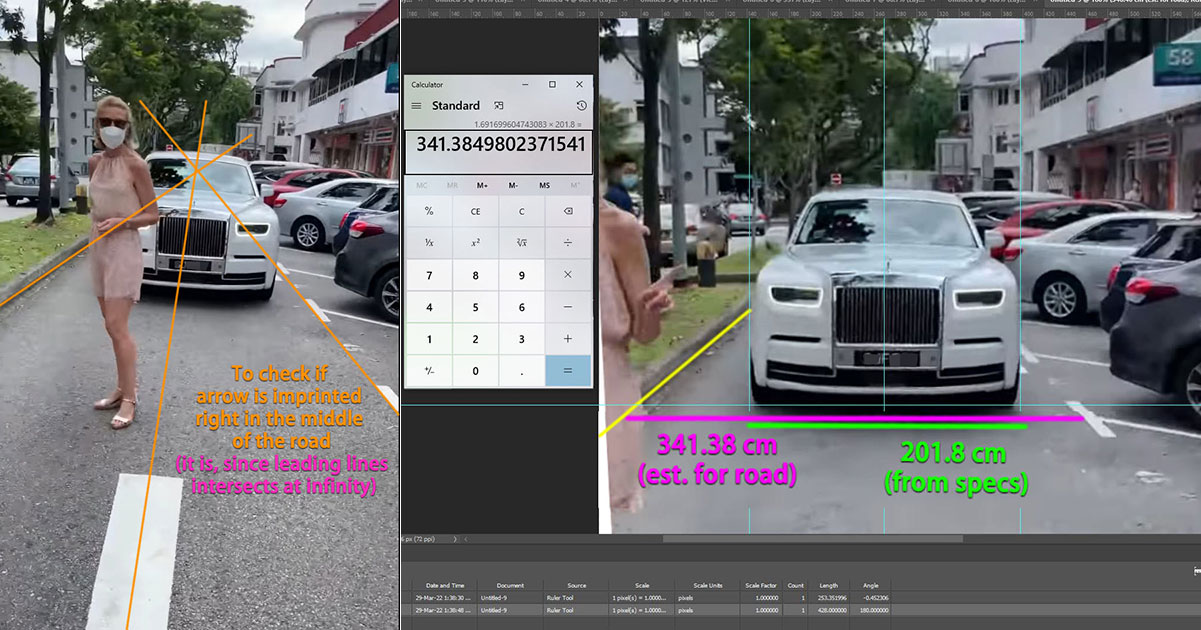Click the Scale Units column header
Screen dimensions: 1201x630
[709, 585]
